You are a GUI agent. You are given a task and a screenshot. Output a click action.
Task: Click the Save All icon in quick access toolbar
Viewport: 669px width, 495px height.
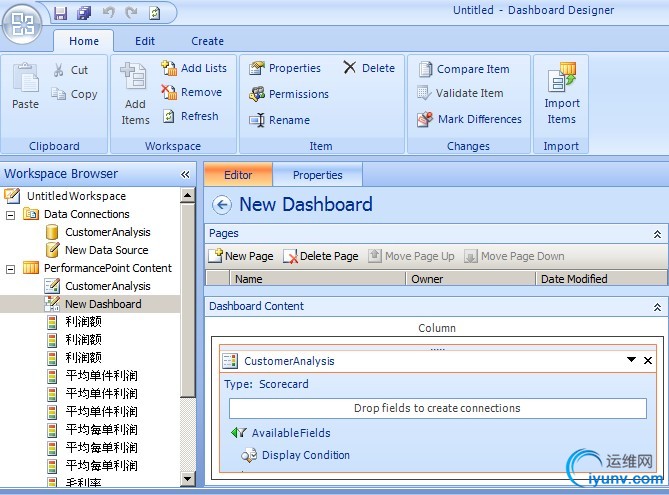tap(84, 13)
